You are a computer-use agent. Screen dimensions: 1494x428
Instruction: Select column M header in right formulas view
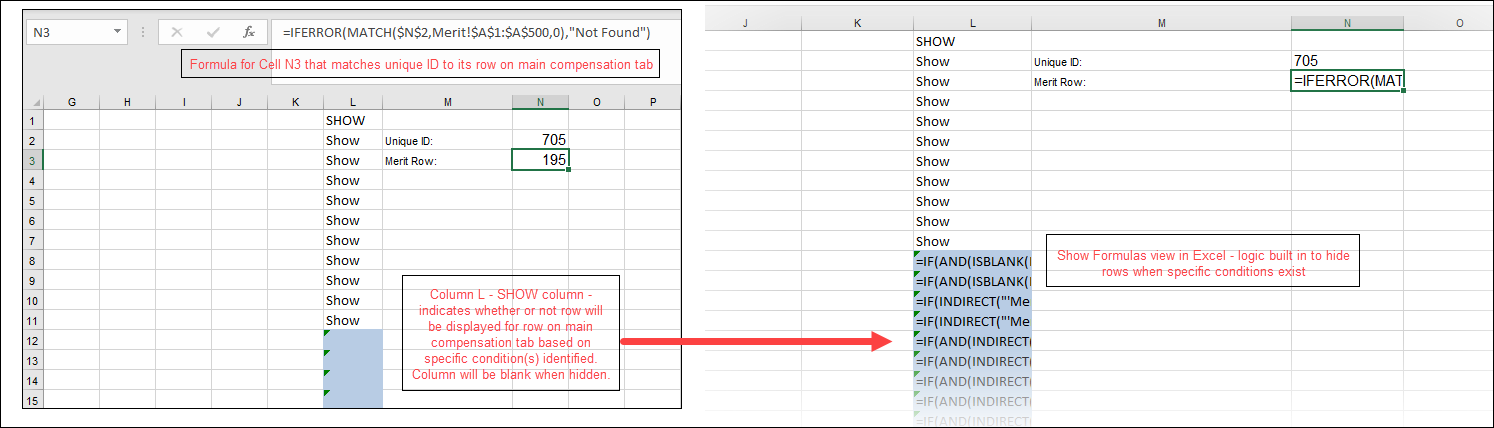click(1160, 22)
